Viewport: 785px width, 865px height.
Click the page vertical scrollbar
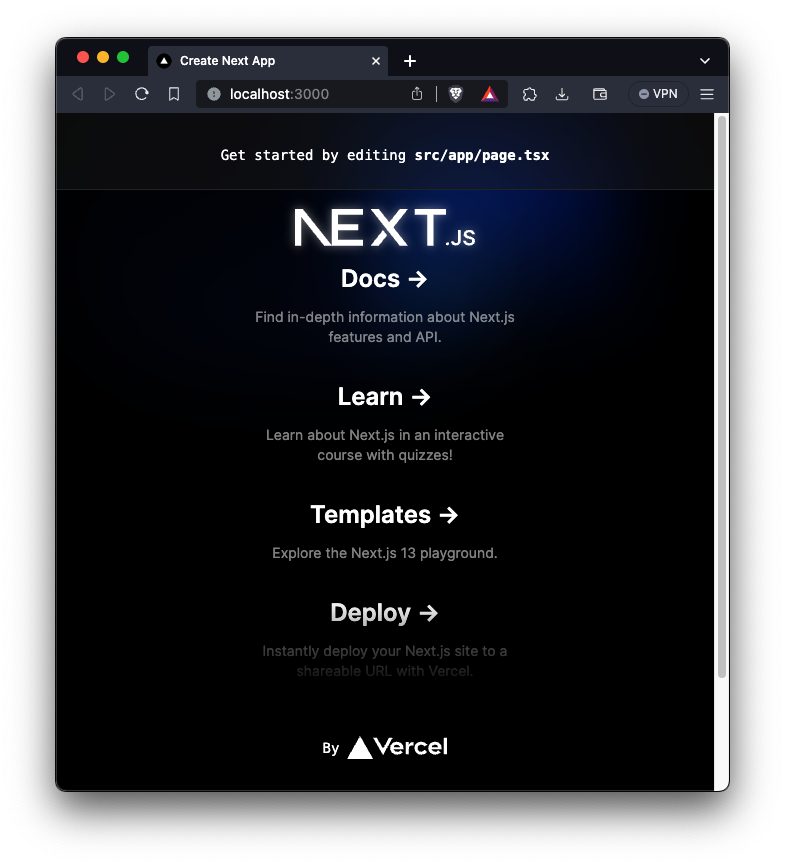[x=722, y=396]
